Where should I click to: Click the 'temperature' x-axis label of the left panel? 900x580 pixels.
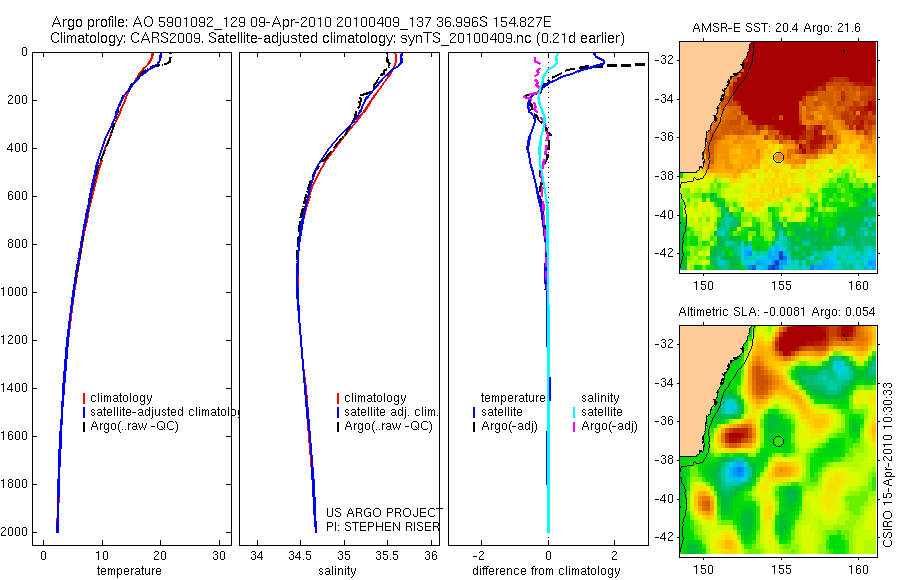(129, 571)
